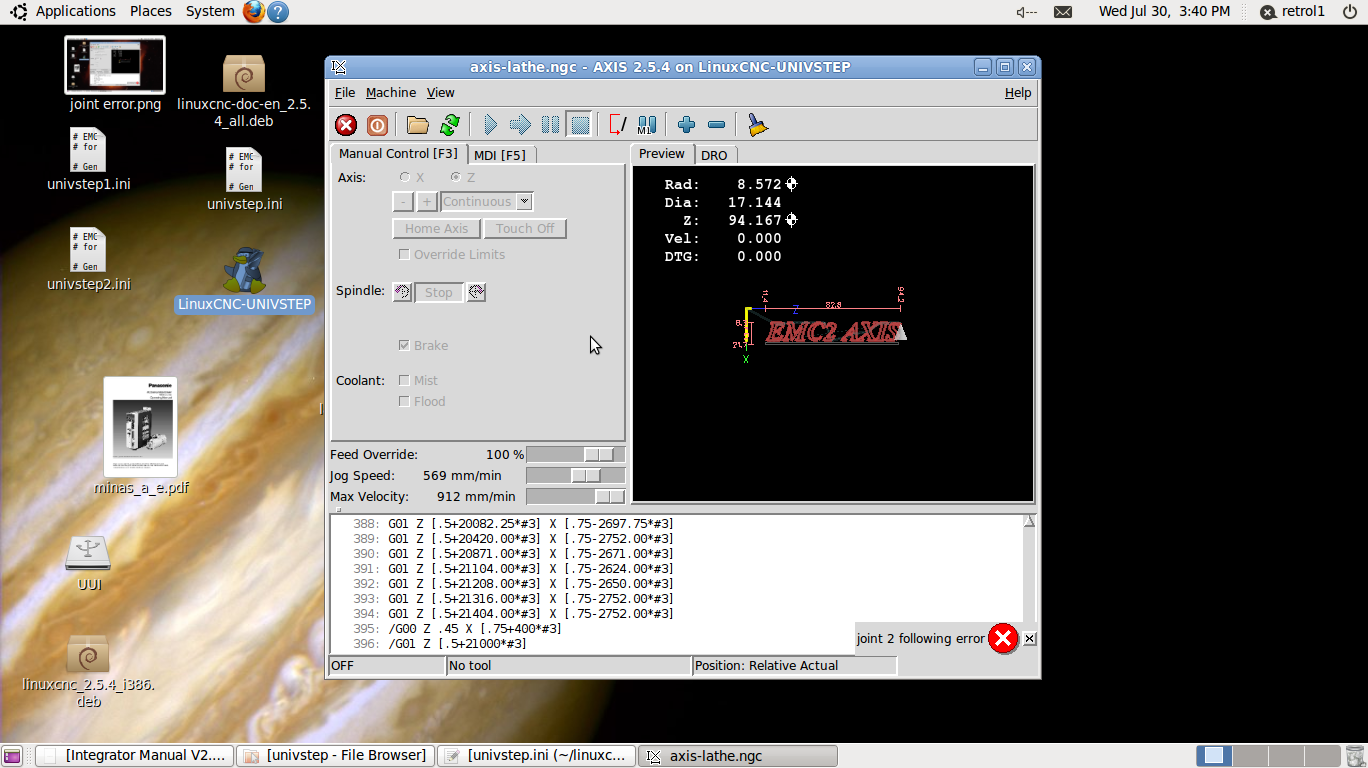The width and height of the screenshot is (1368, 768).
Task: Open the volume control in system tray
Action: [1026, 12]
